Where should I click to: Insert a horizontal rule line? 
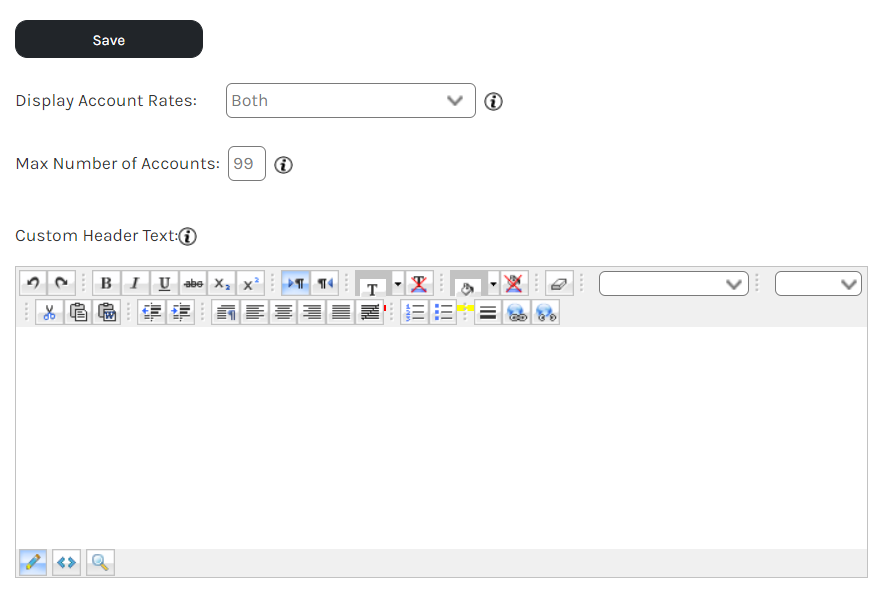(x=488, y=312)
